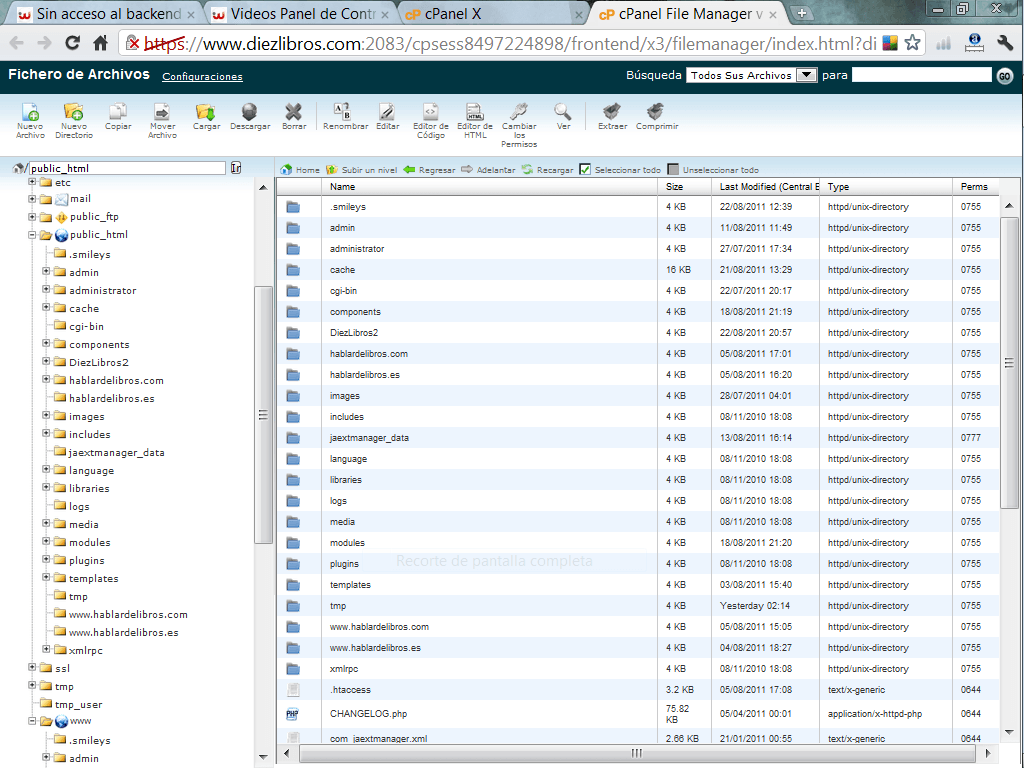1024x768 pixels.
Task: Click the search text input field
Action: 921,75
